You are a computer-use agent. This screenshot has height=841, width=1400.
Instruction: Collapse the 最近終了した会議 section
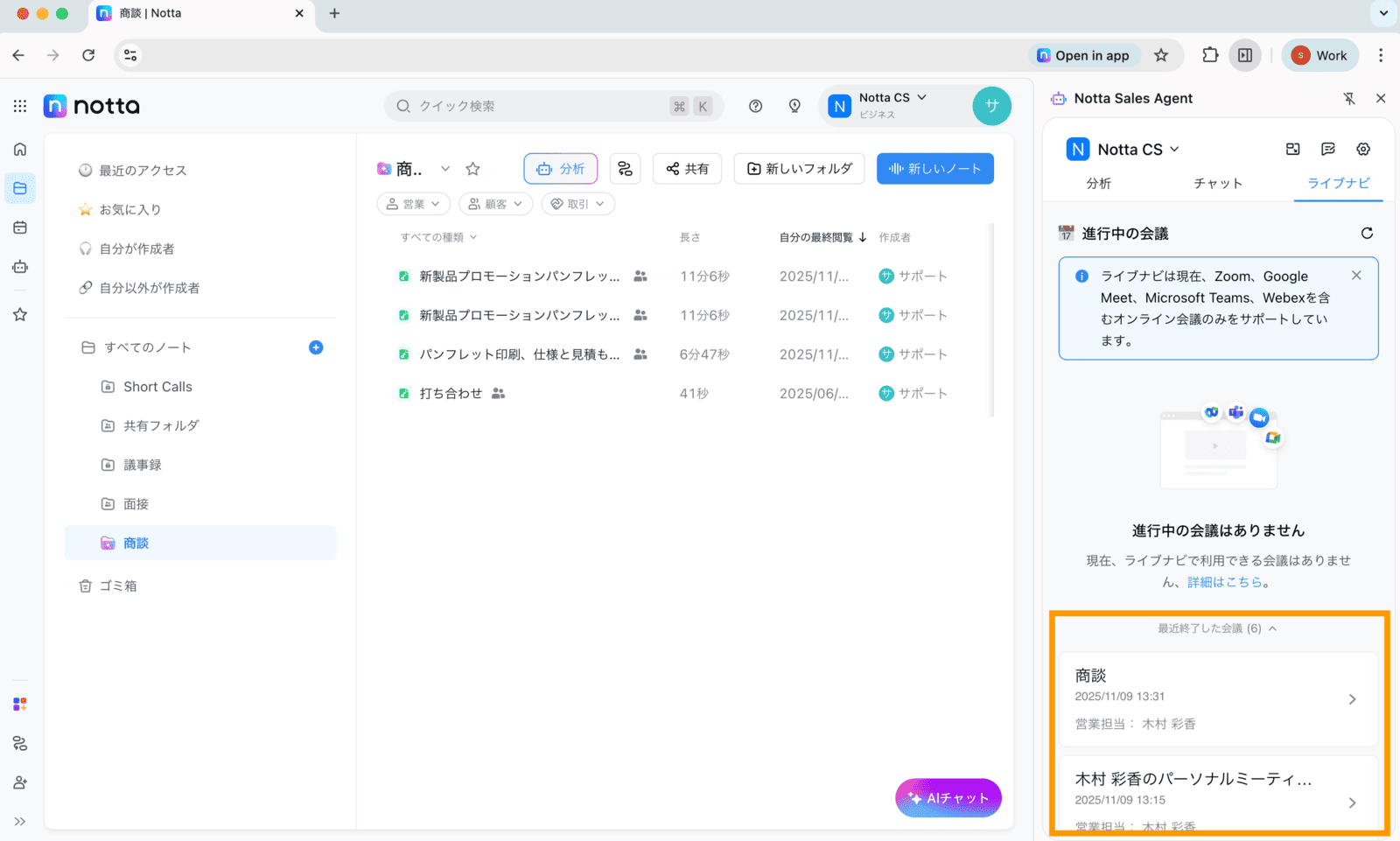1217,628
